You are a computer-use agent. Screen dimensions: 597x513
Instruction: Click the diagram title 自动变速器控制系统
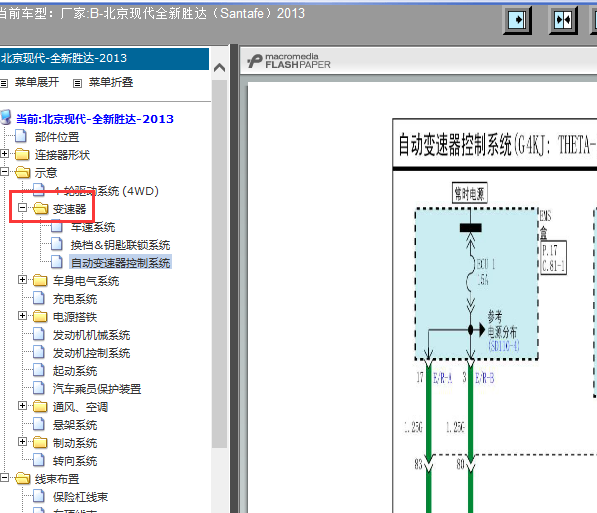[x=455, y=145]
